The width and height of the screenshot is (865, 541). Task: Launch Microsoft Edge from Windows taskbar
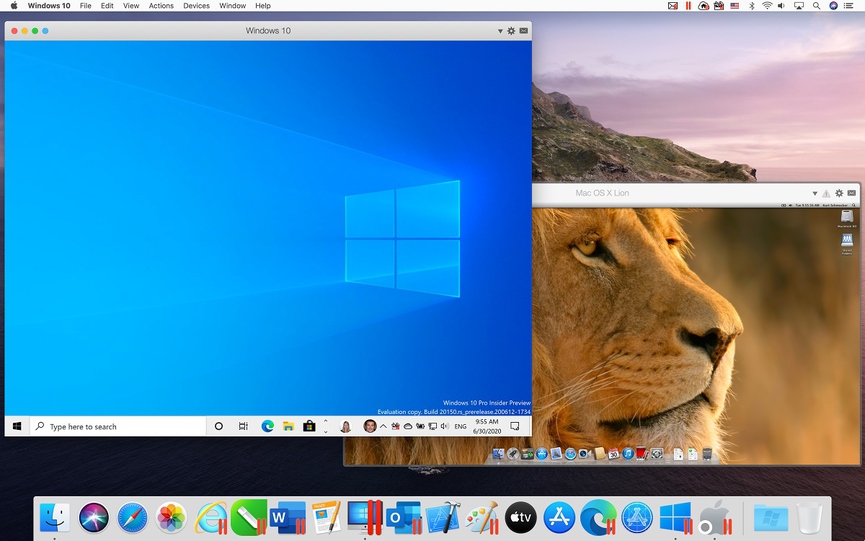click(x=268, y=426)
